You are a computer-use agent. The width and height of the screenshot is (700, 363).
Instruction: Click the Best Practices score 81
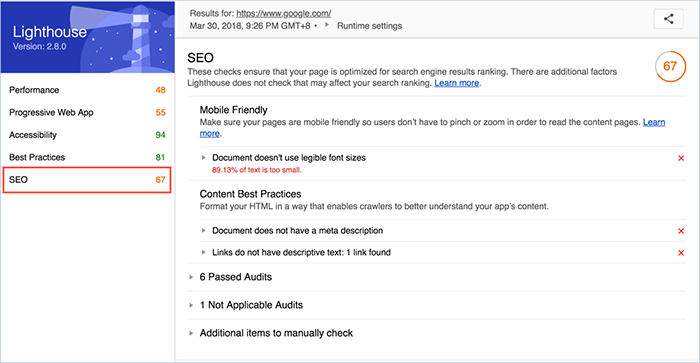point(160,157)
